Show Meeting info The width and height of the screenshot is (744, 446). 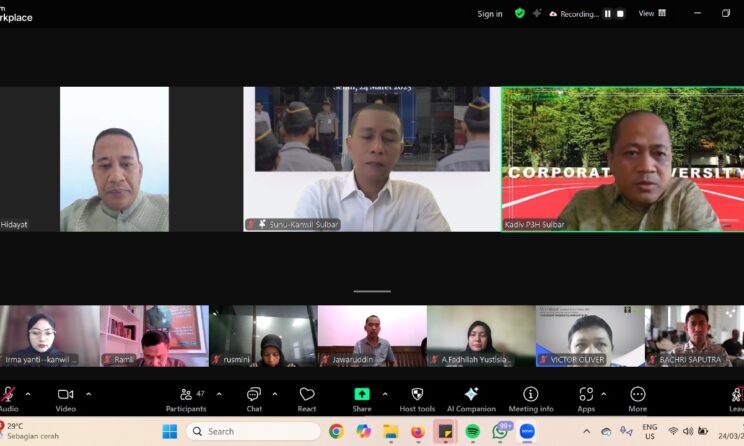click(531, 399)
